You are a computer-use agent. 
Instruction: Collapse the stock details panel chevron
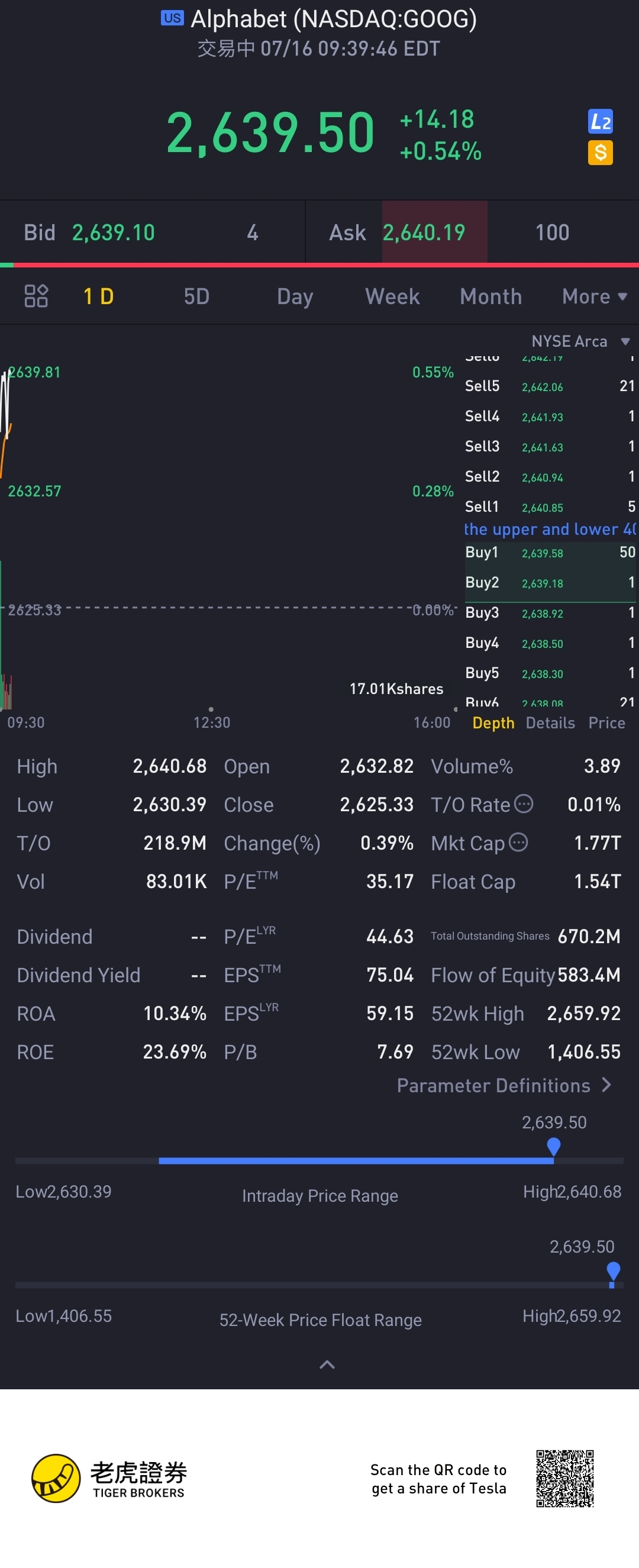click(x=327, y=1364)
